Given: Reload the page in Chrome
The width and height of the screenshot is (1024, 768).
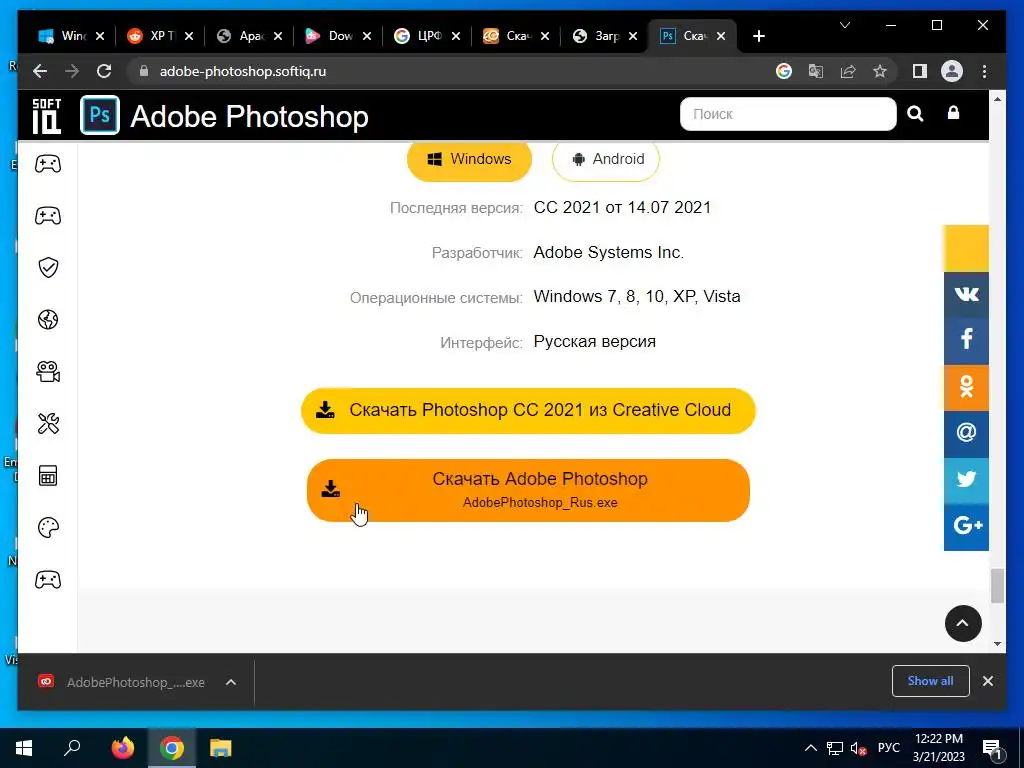Looking at the screenshot, I should 104,71.
